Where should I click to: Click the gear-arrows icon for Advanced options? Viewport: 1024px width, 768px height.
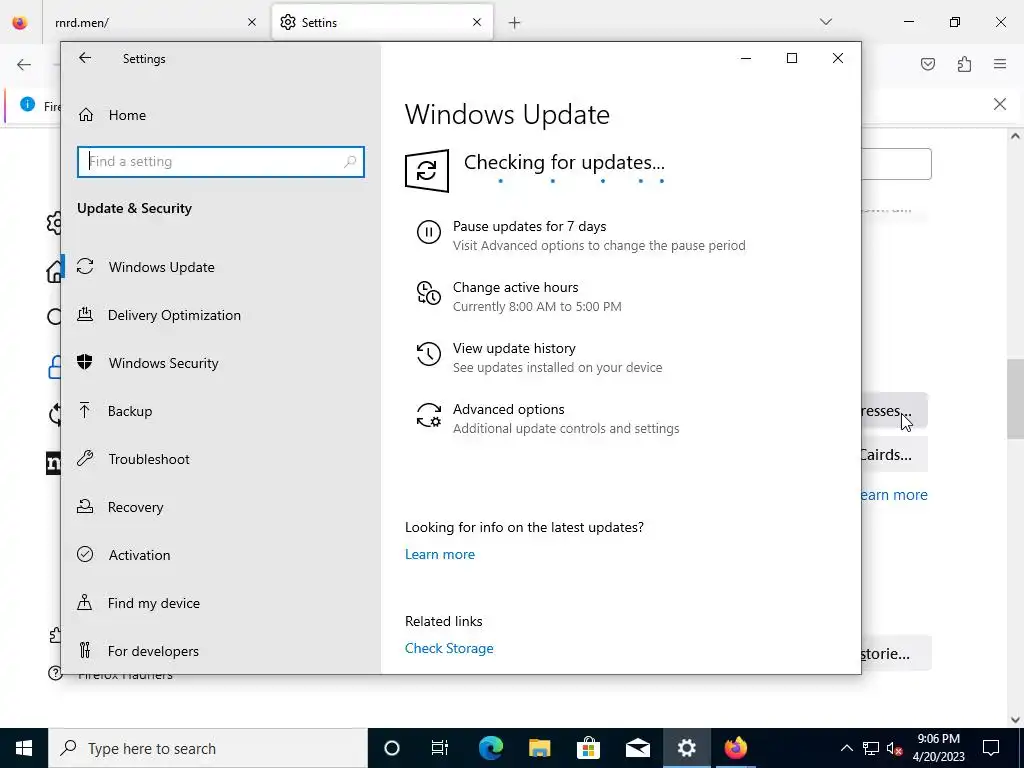pos(428,415)
